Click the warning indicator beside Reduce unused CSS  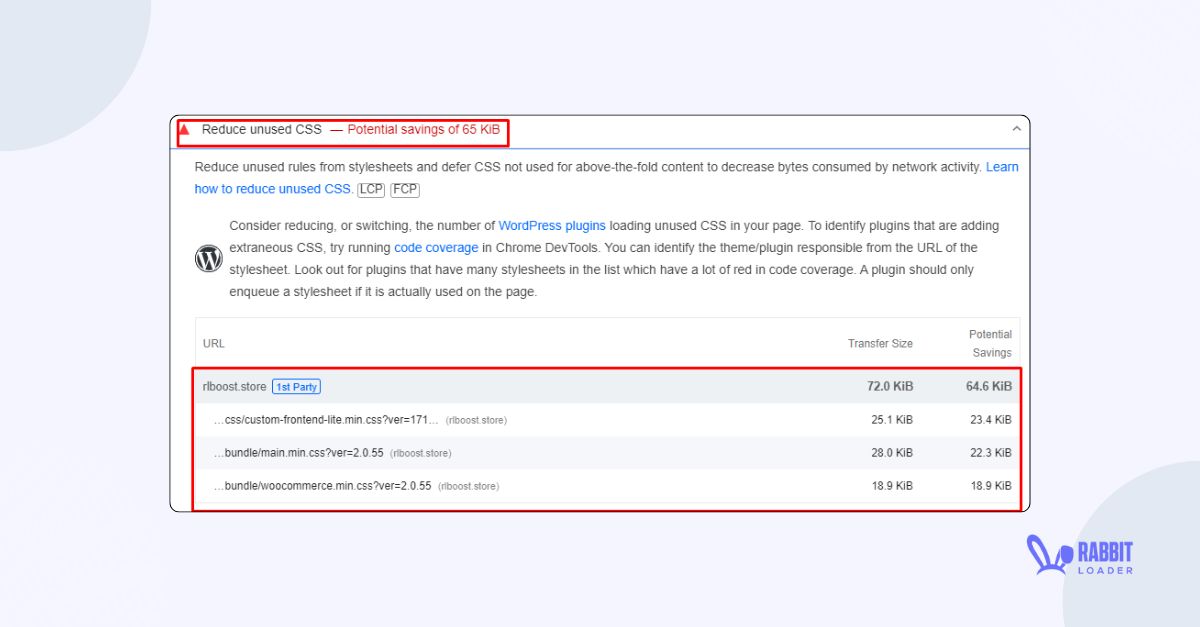pos(185,129)
